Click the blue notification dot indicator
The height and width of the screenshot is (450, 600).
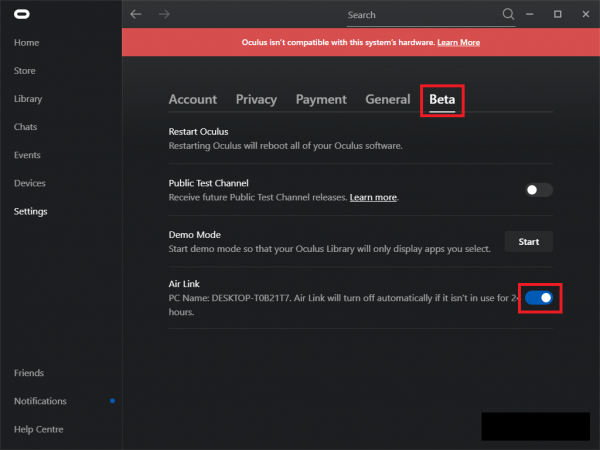[x=112, y=401]
